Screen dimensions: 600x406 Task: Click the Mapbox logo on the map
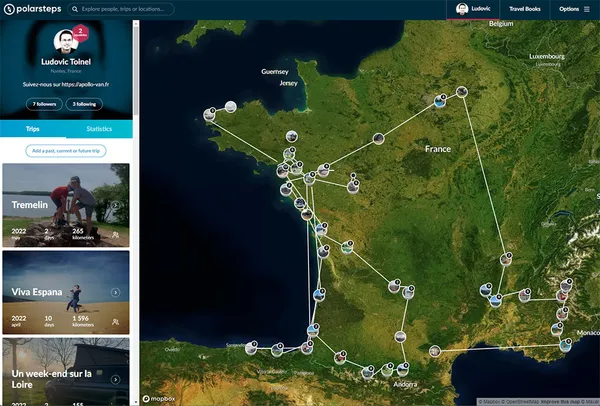(x=159, y=399)
